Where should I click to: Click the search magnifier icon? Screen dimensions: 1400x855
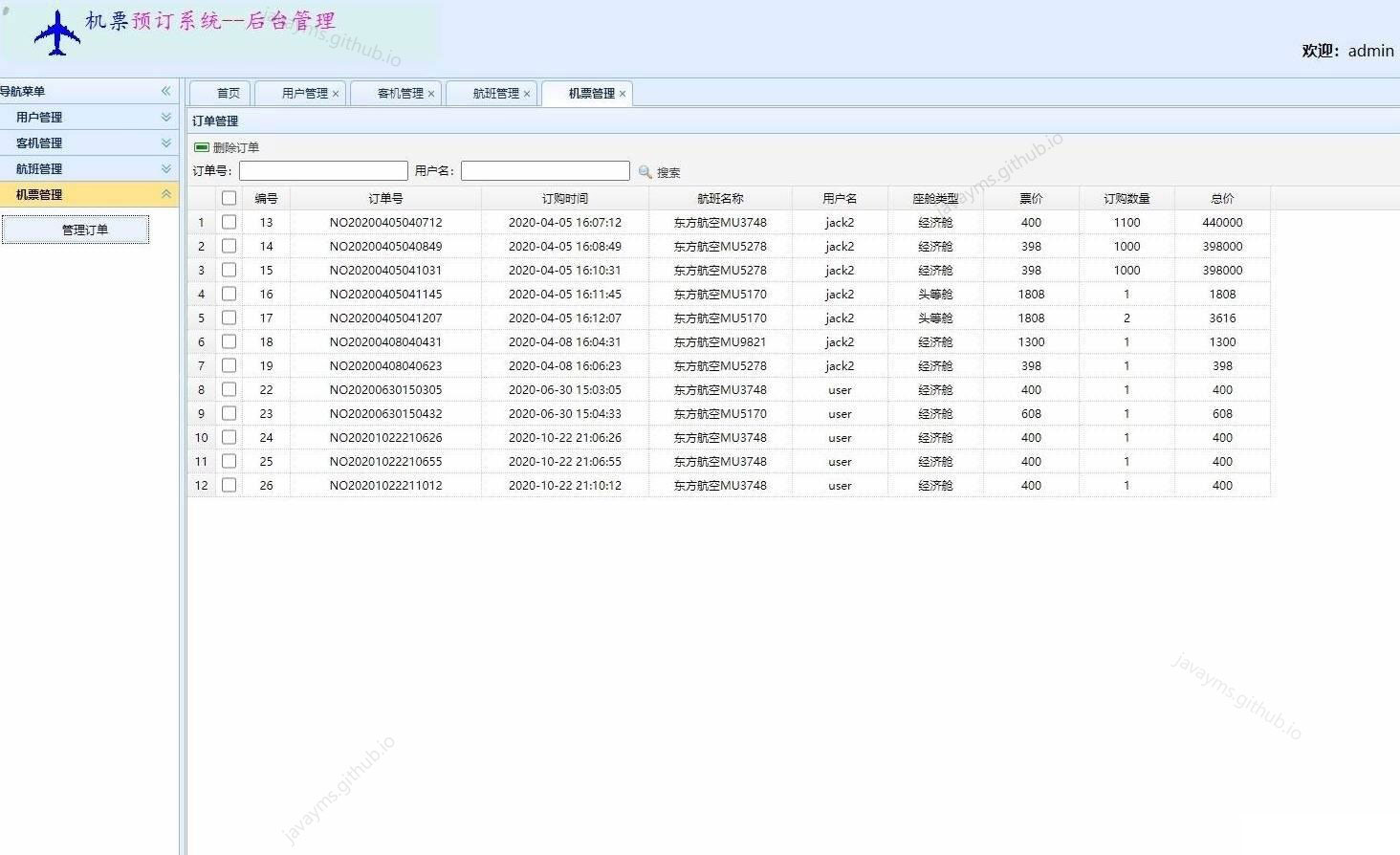[645, 172]
